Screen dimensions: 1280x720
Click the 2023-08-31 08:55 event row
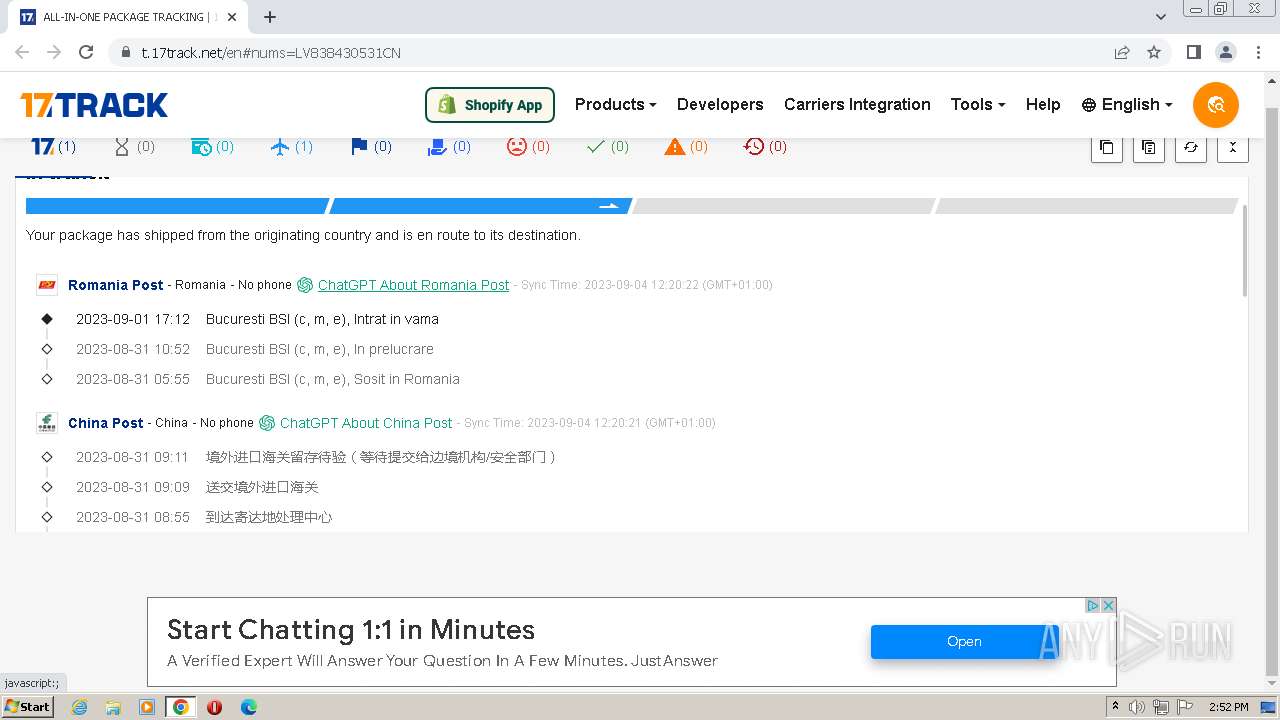[x=187, y=517]
